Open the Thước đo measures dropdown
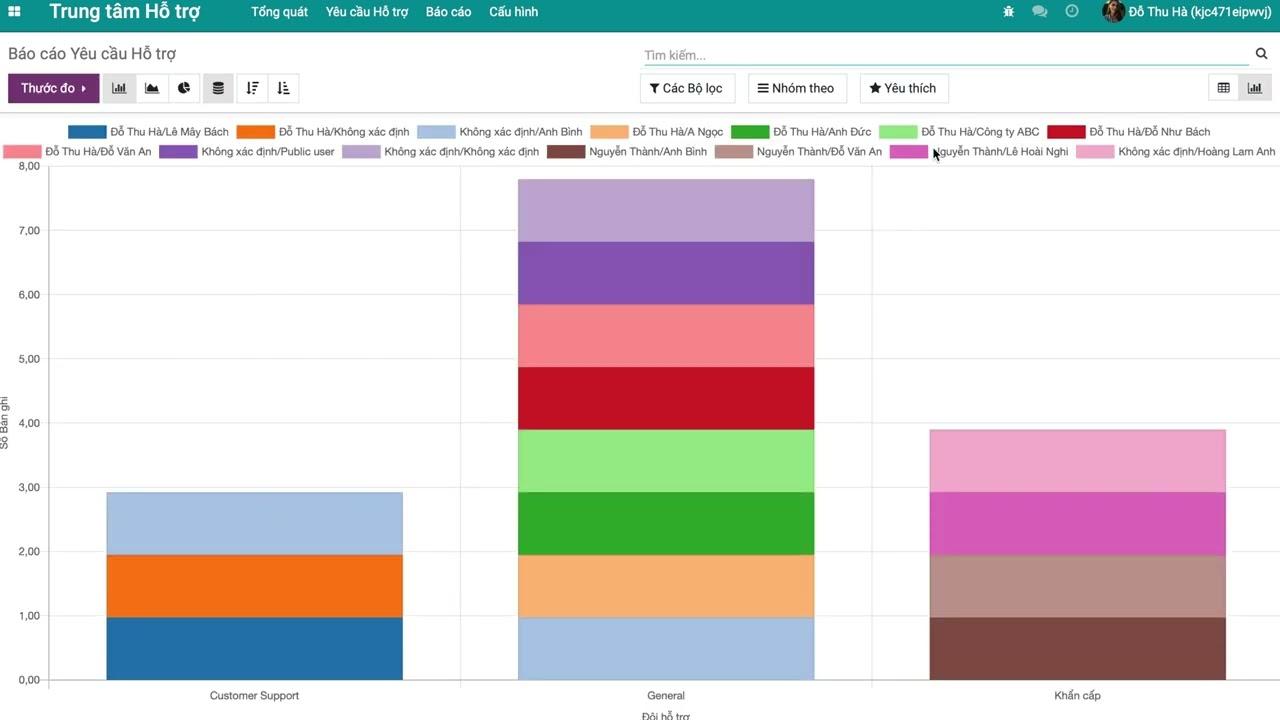 click(x=53, y=88)
